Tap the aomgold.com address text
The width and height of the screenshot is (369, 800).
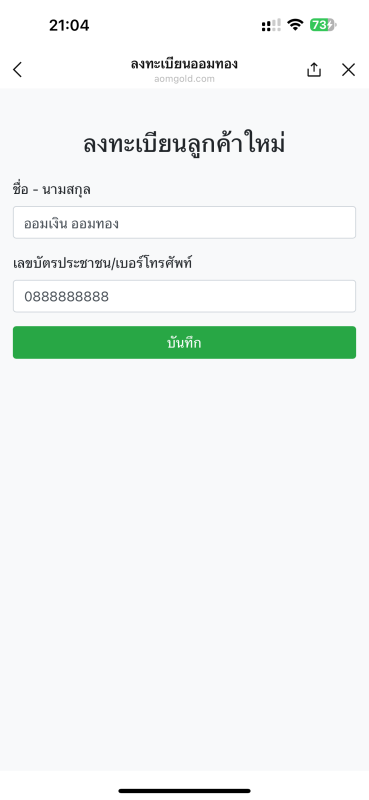click(184, 79)
